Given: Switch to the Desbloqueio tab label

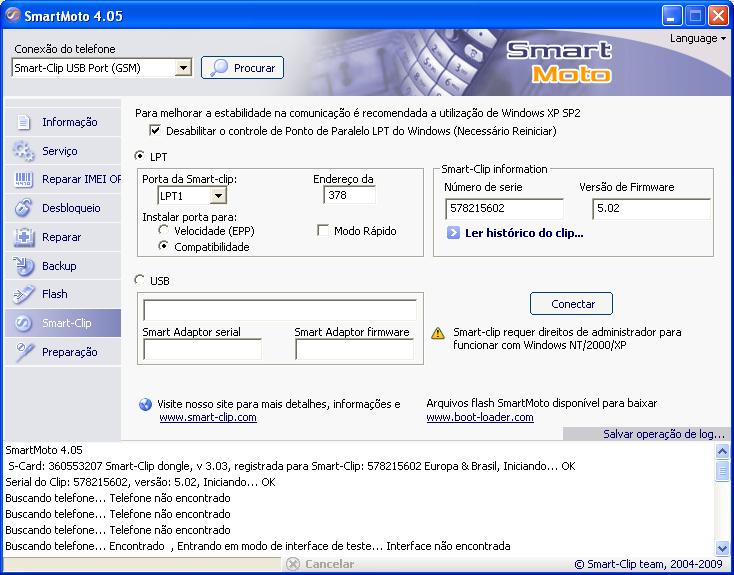Looking at the screenshot, I should (71, 208).
